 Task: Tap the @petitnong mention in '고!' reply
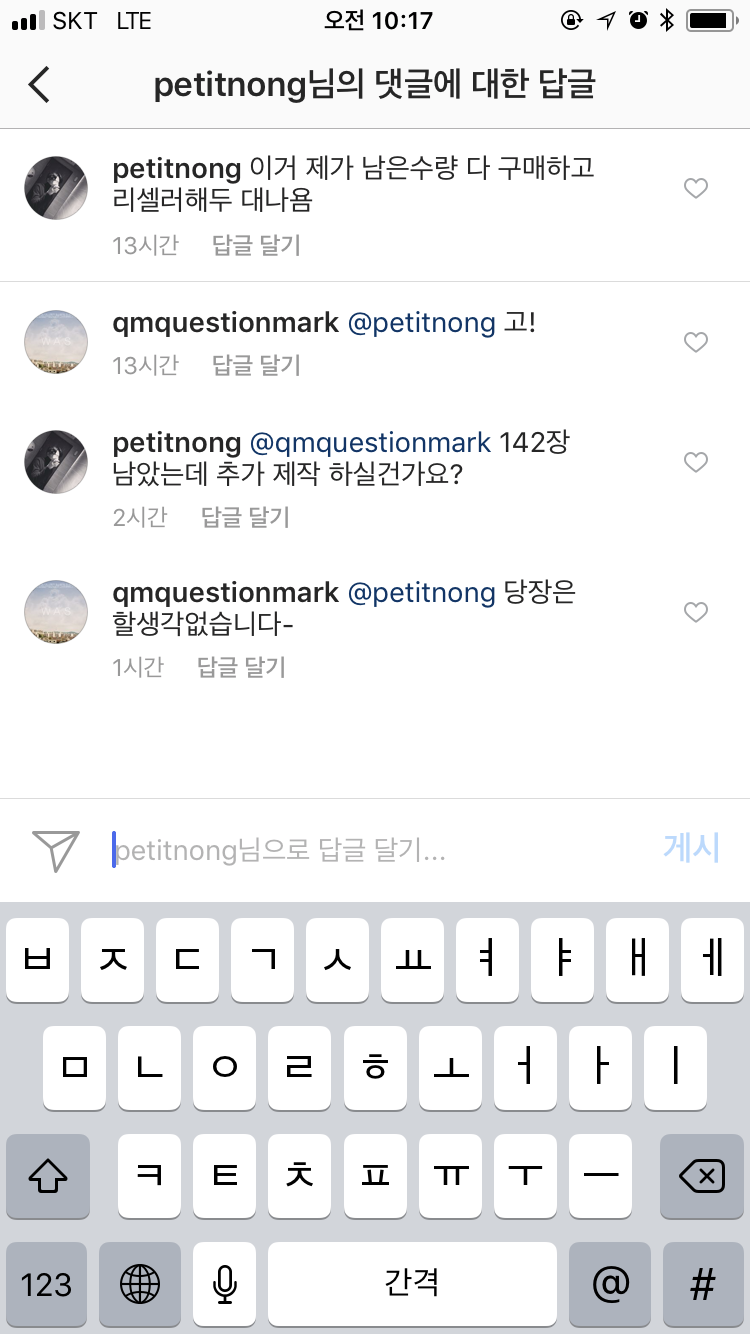click(421, 323)
